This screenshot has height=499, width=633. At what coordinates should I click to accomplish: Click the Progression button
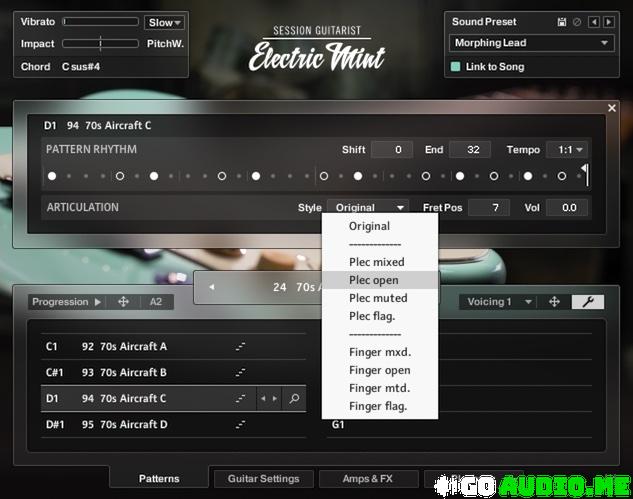66,302
